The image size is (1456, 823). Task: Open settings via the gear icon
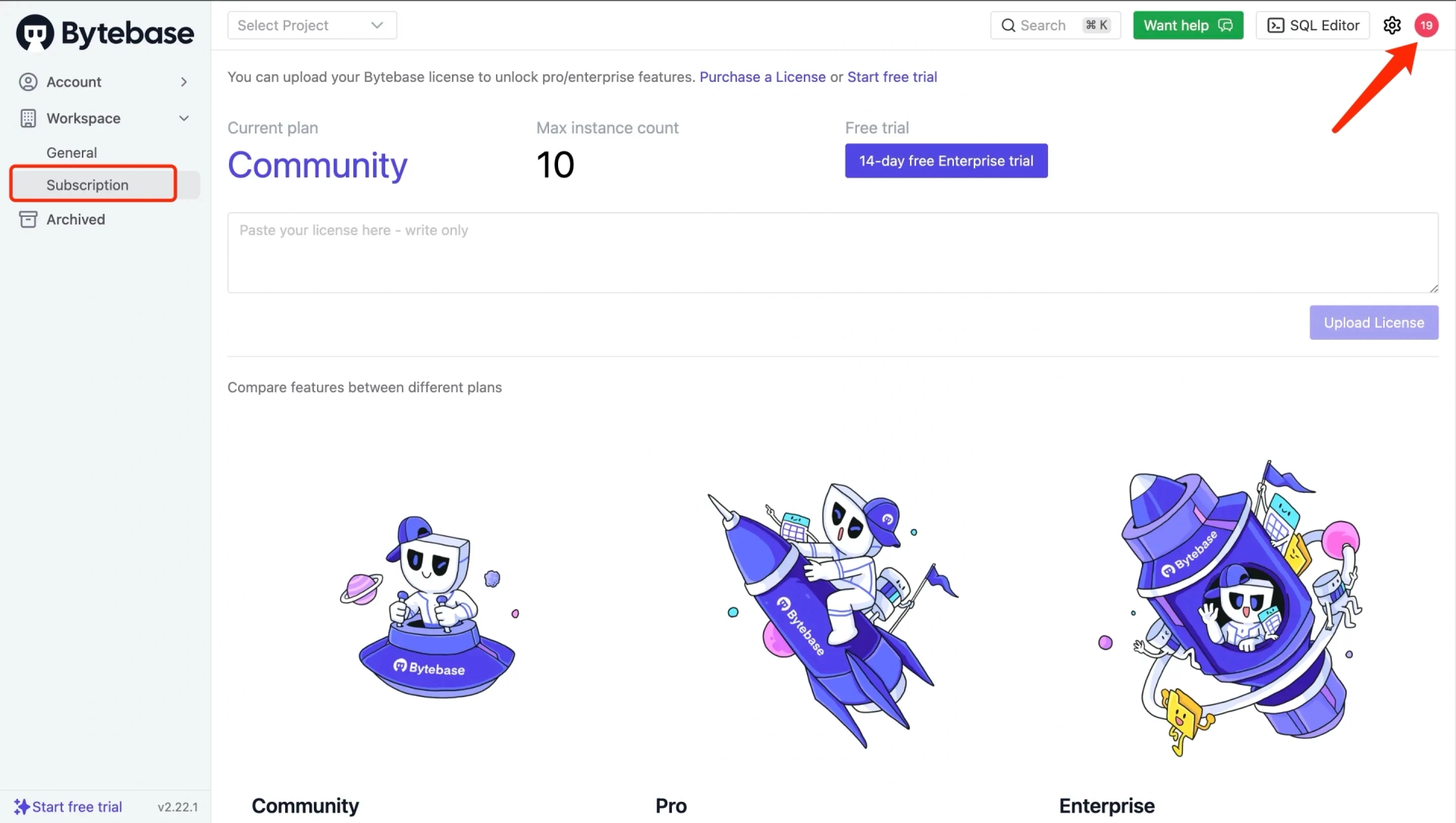tap(1392, 25)
